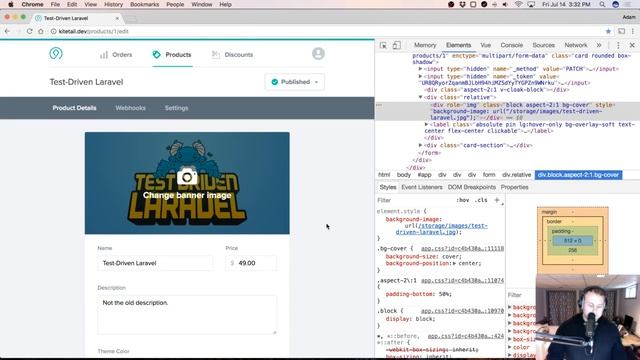Open the DevTools Console tab

tap(511, 45)
